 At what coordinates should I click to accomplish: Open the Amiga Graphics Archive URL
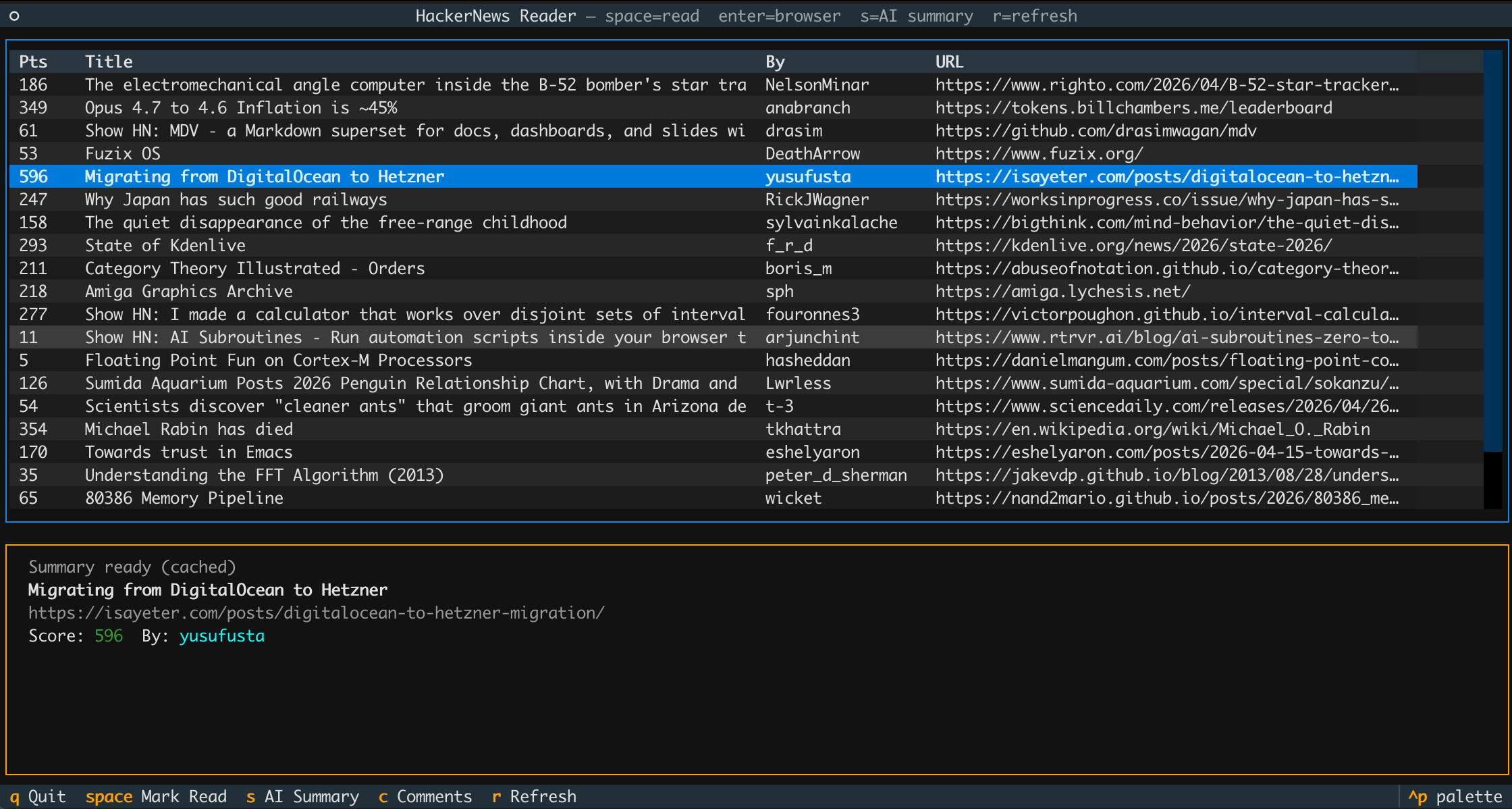tap(1062, 292)
